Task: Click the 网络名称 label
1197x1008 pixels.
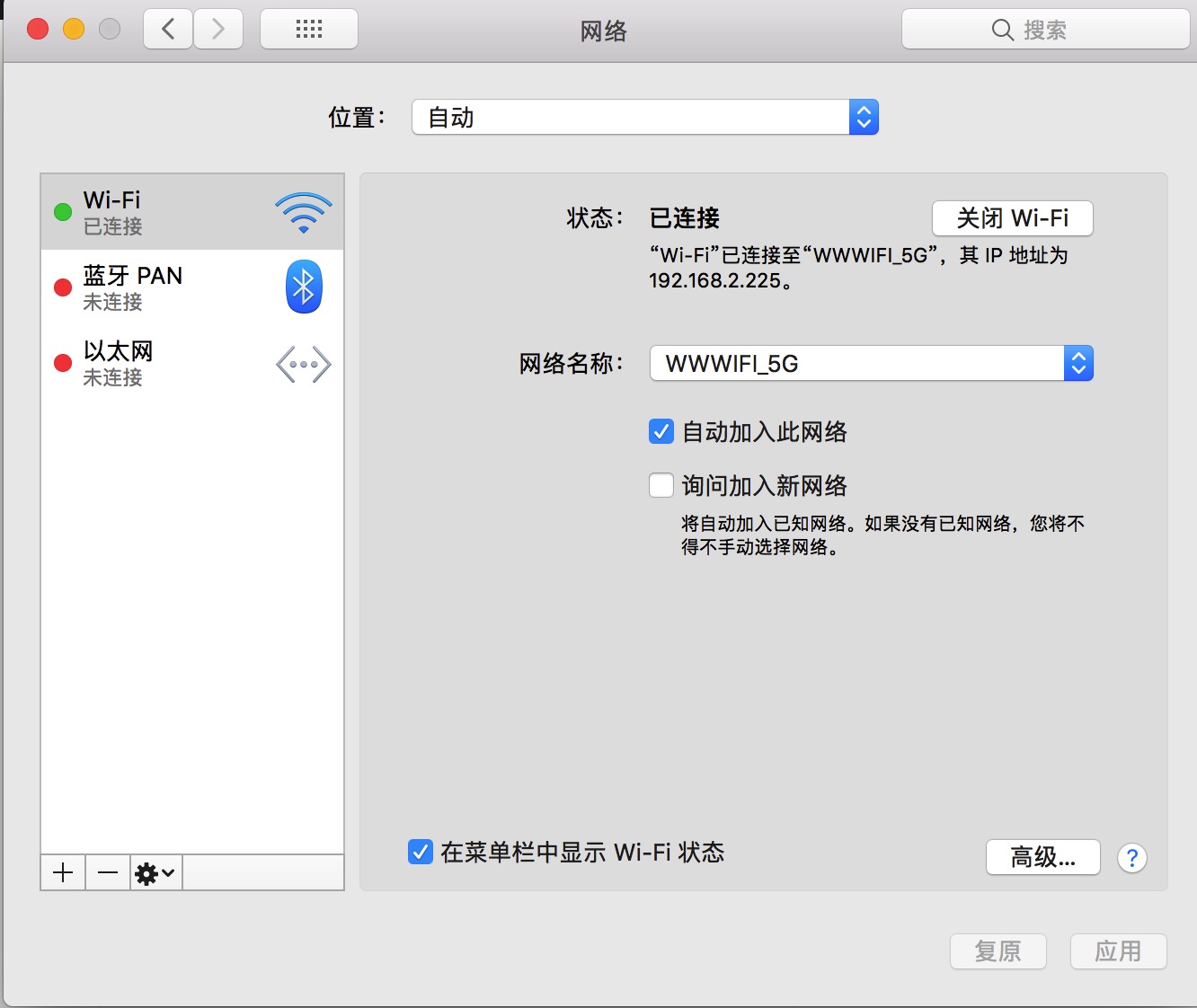Action: [x=572, y=363]
